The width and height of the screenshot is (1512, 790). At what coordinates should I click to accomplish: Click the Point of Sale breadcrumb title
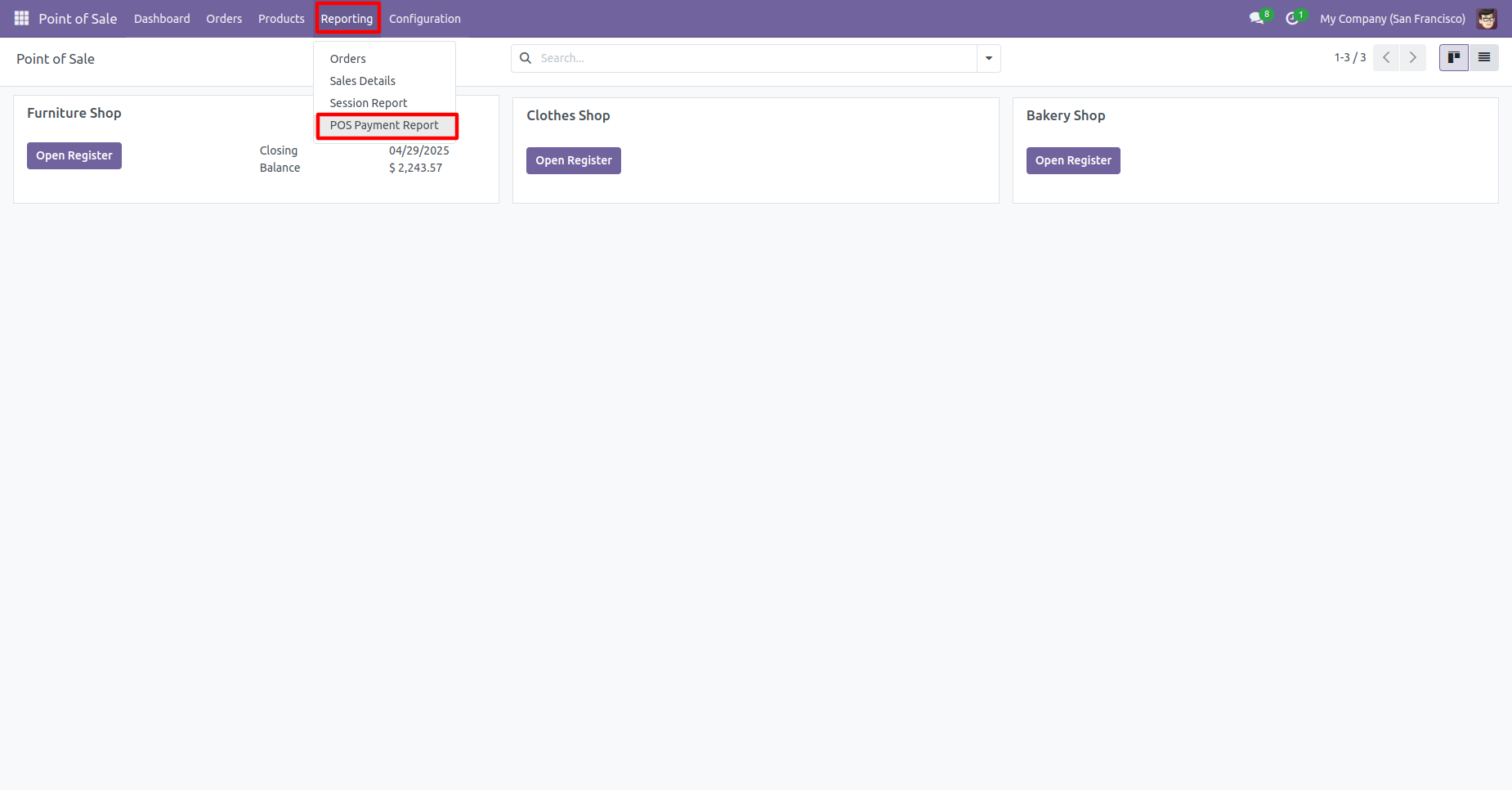click(56, 59)
